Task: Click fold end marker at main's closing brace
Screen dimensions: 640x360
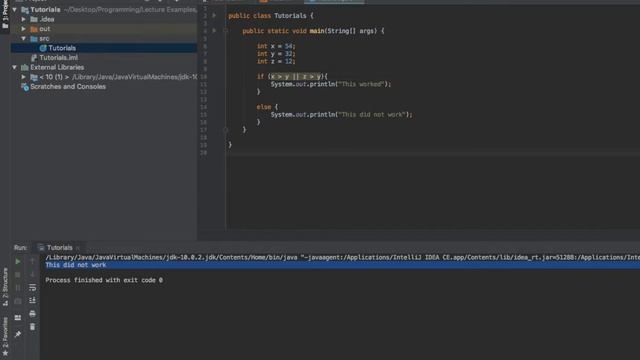Action: 225,130
